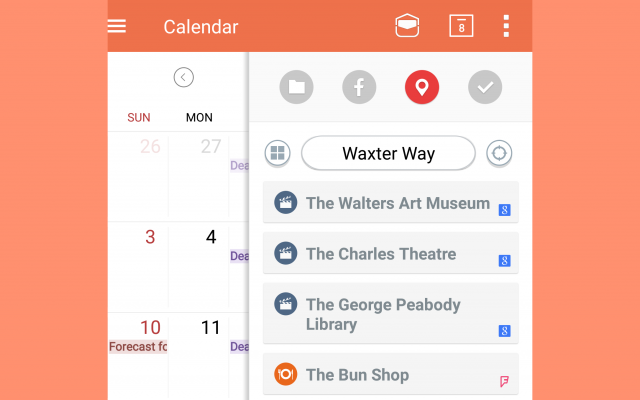Image resolution: width=640 pixels, height=400 pixels.
Task: Open the three-dot overflow menu
Action: point(507,26)
